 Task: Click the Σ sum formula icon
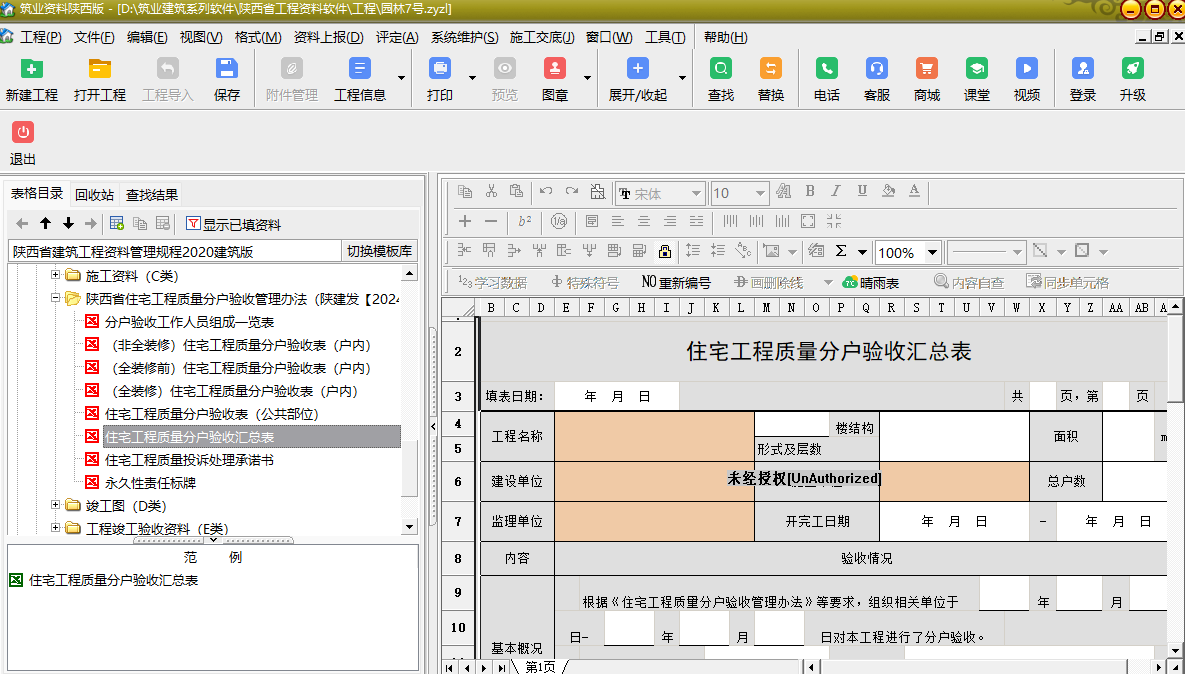(x=841, y=251)
